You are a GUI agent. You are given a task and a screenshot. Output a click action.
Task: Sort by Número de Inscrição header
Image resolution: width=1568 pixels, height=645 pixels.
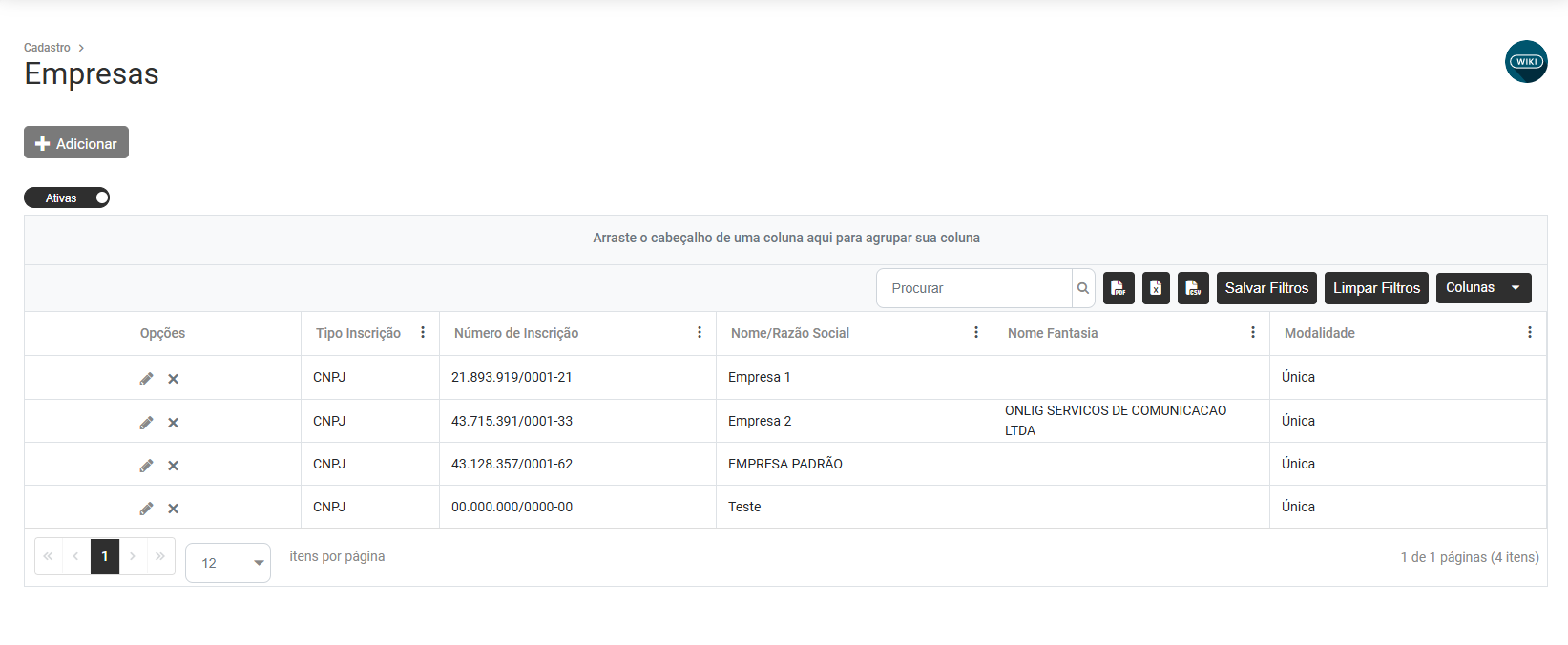pyautogui.click(x=516, y=333)
